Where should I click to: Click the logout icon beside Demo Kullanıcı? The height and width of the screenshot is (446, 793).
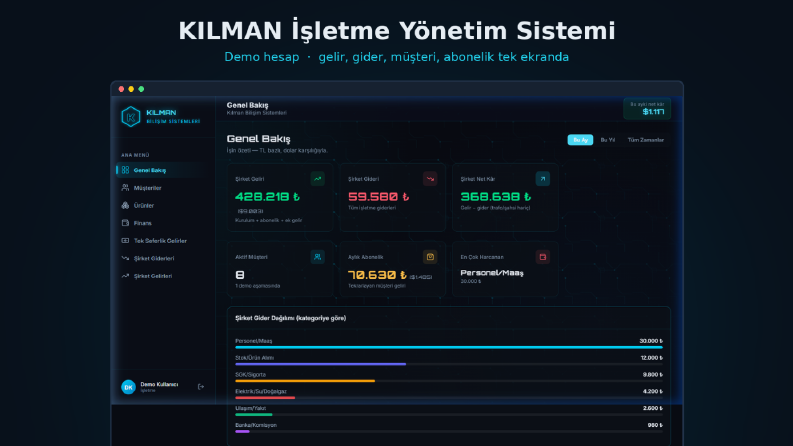tap(201, 387)
